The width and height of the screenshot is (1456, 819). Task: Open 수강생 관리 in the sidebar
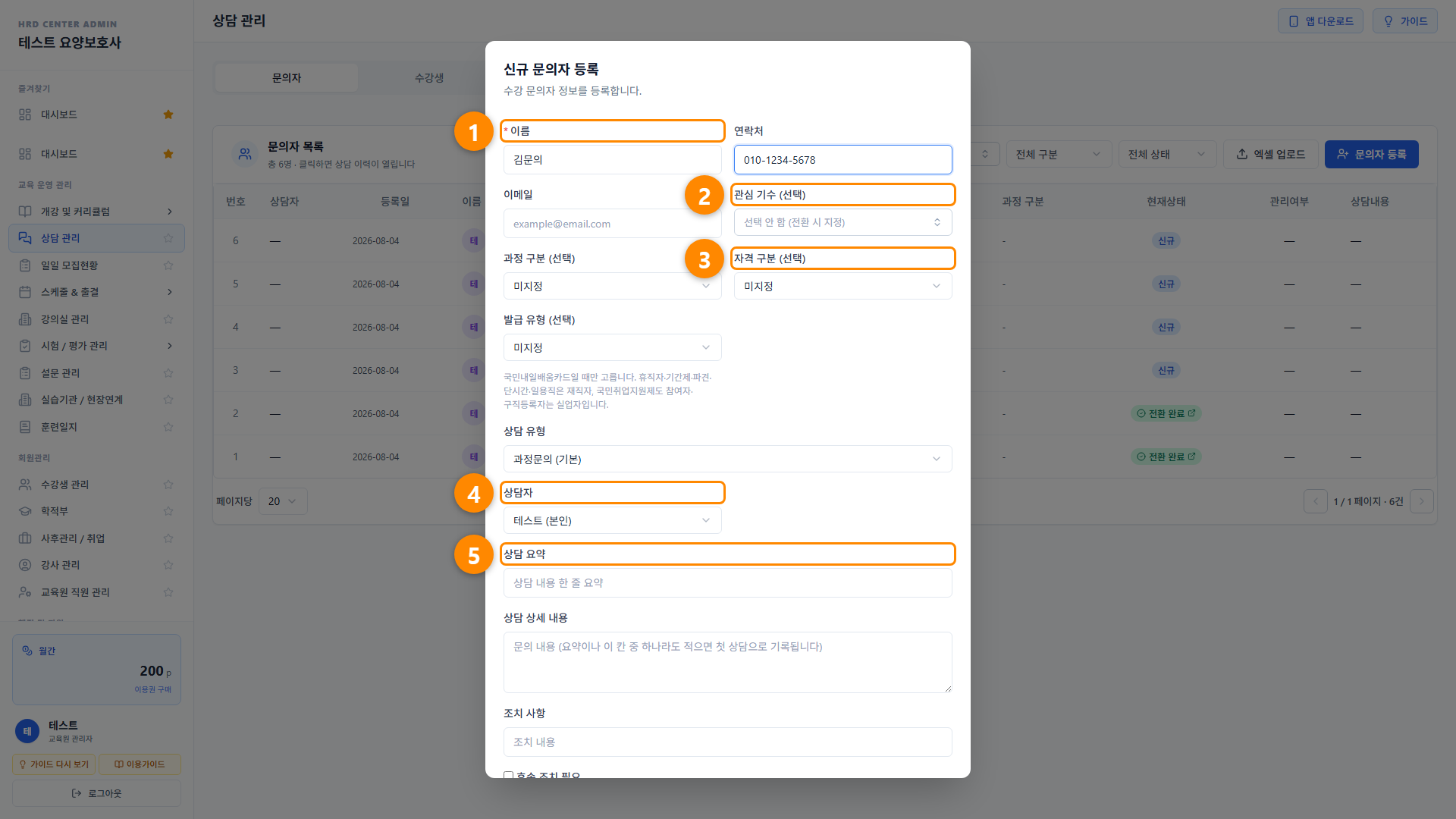pos(96,485)
